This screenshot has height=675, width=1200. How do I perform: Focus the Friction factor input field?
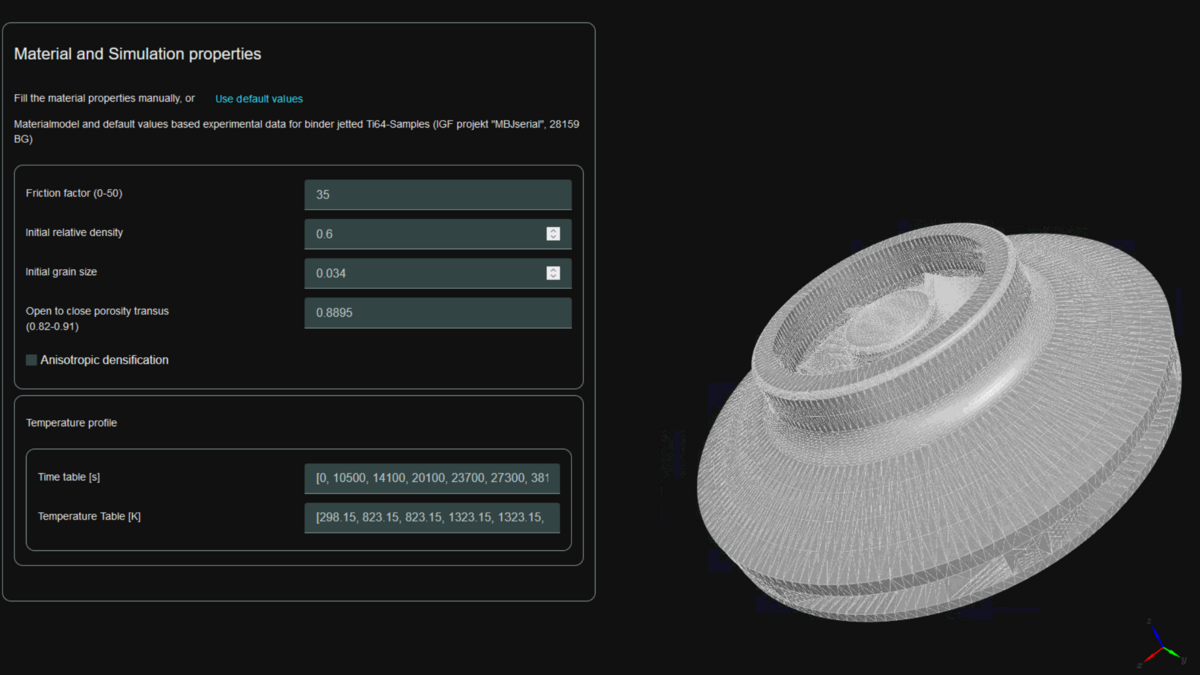click(x=437, y=195)
